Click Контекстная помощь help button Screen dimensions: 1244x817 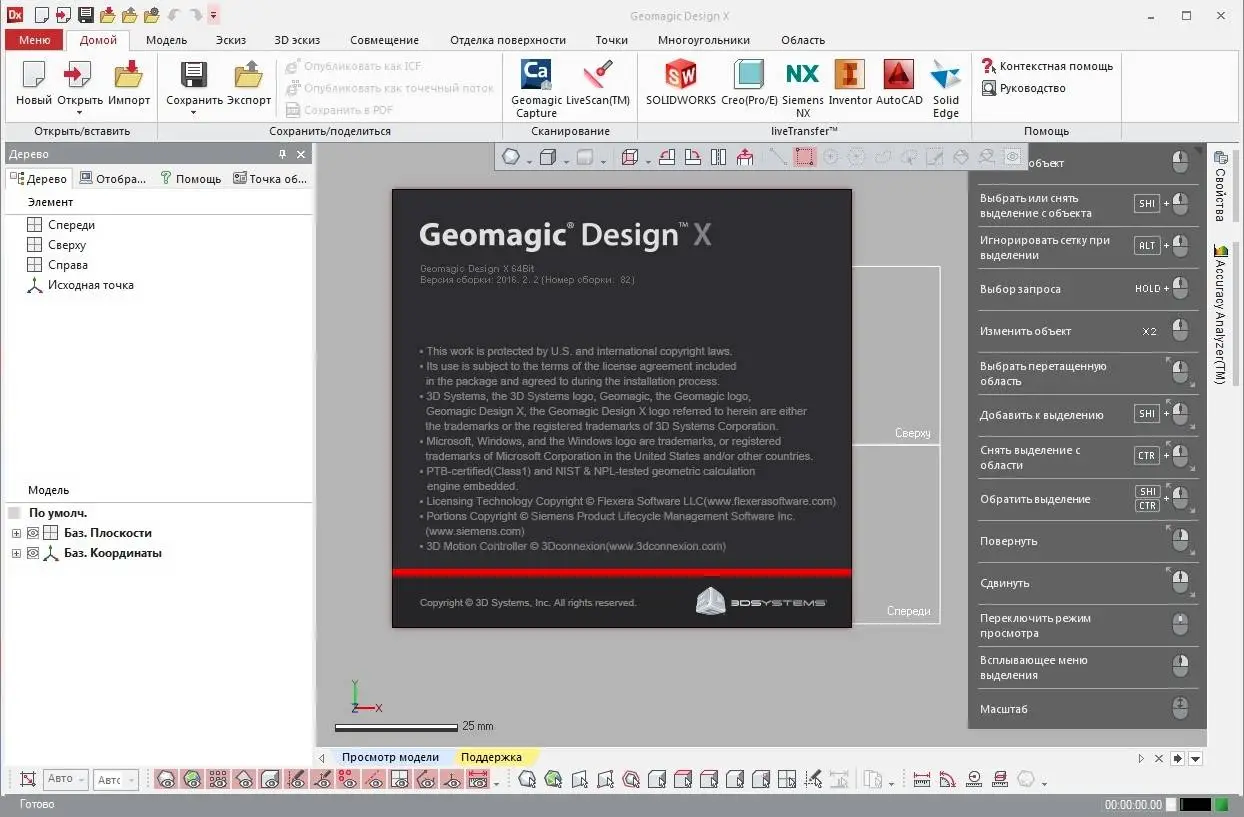click(x=1047, y=66)
